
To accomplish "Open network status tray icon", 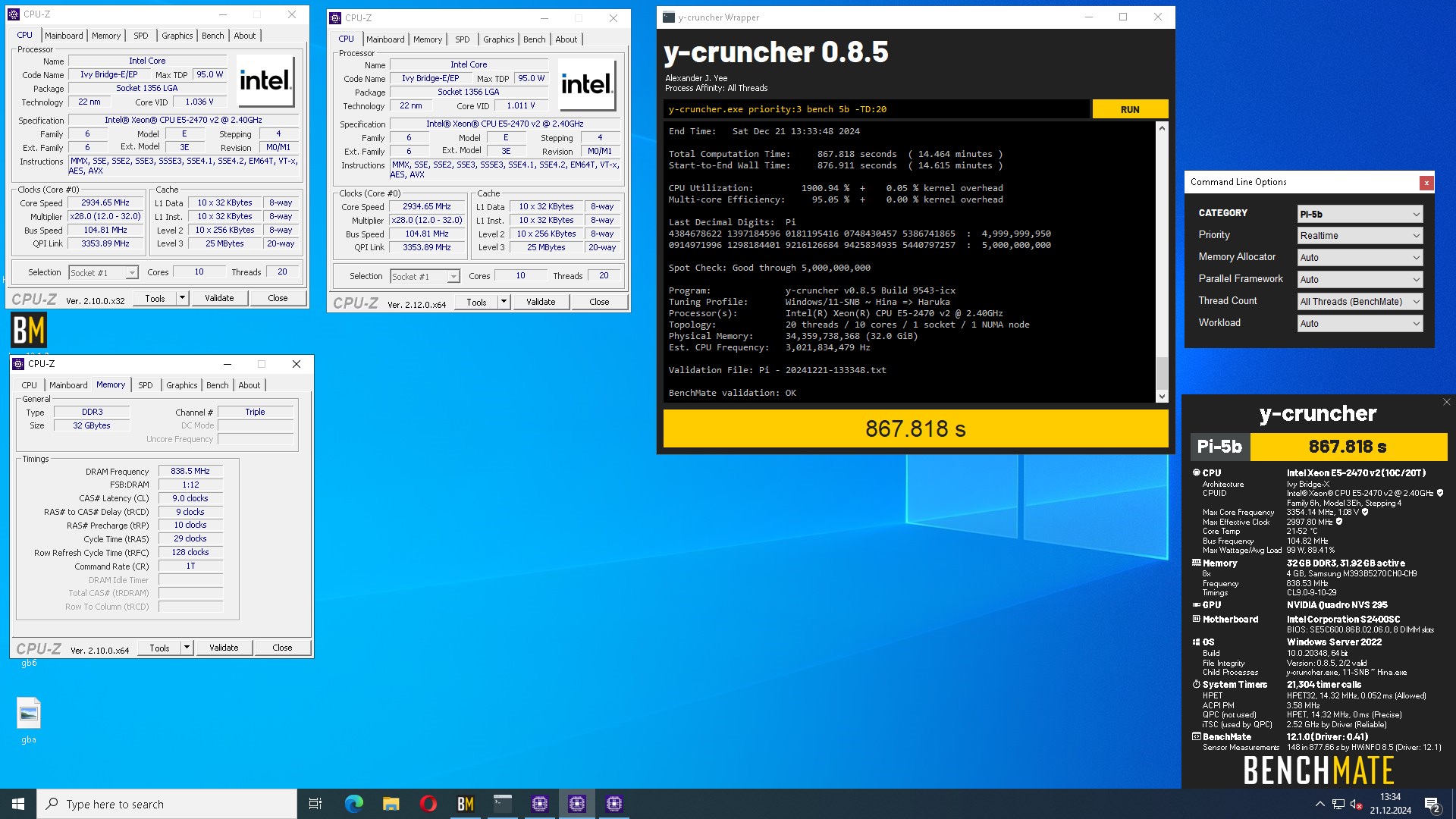I will pos(1338,804).
